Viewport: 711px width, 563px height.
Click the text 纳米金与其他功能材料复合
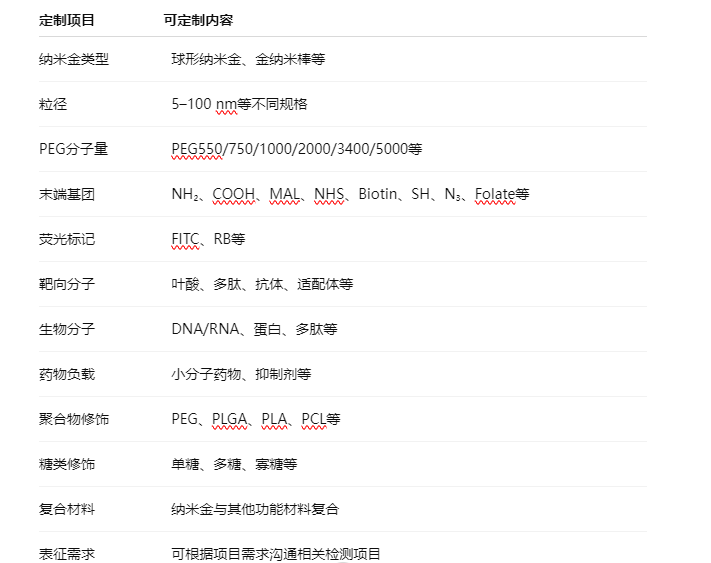(x=255, y=509)
